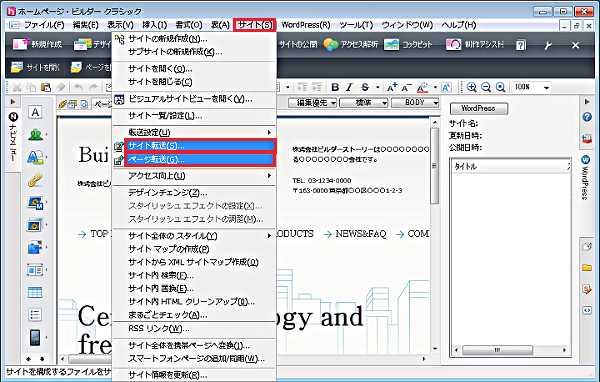
Task: Open the WordPress(R) menu
Action: point(305,25)
